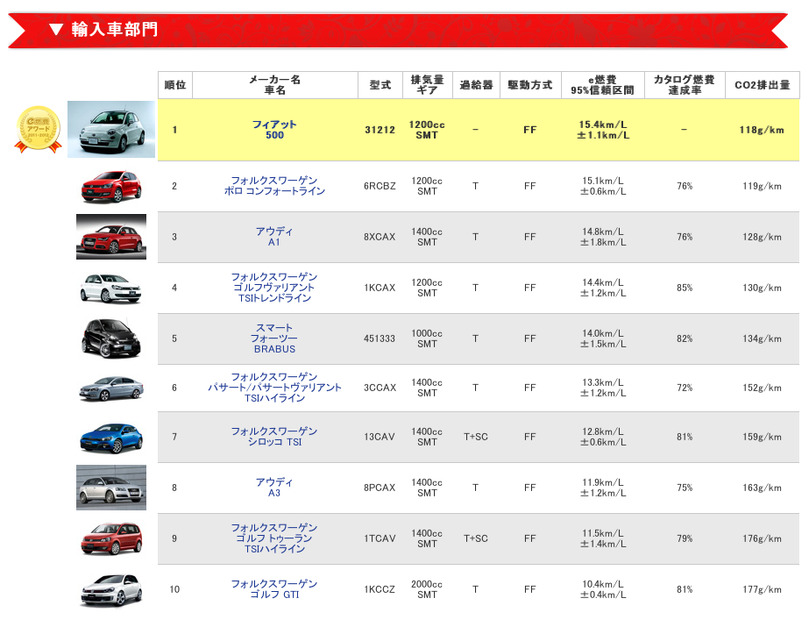Open the フィアット 500 link
The height and width of the screenshot is (620, 809).
274,129
